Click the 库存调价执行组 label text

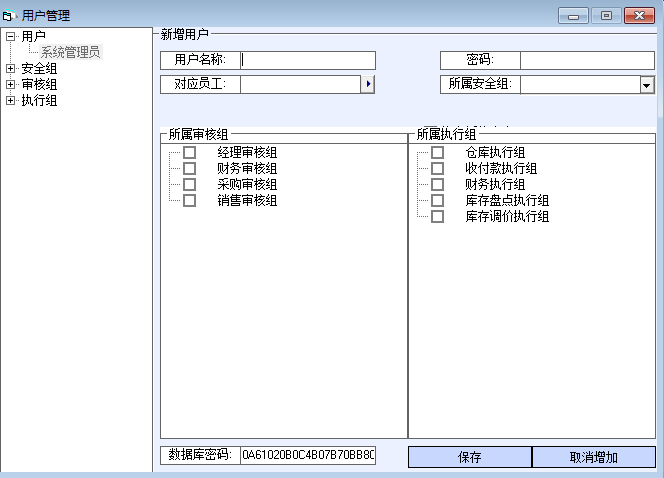click(x=507, y=217)
